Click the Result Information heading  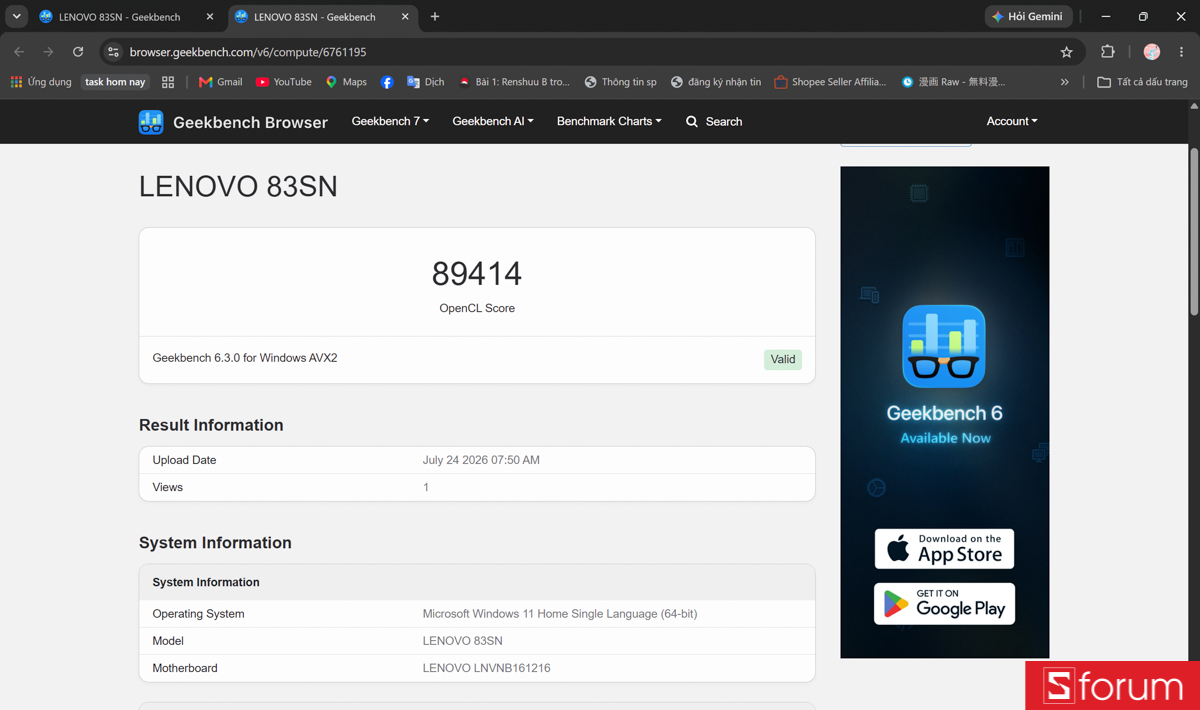coord(211,425)
